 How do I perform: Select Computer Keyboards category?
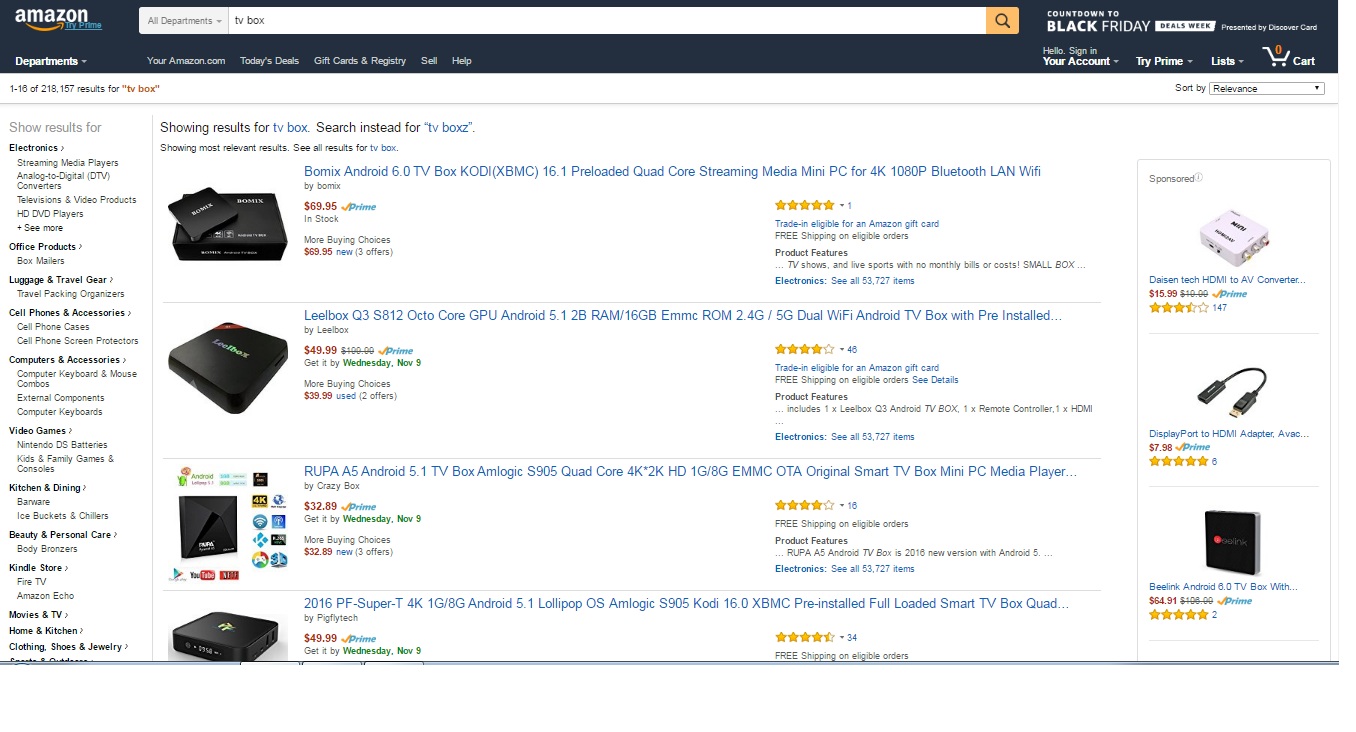(x=60, y=412)
